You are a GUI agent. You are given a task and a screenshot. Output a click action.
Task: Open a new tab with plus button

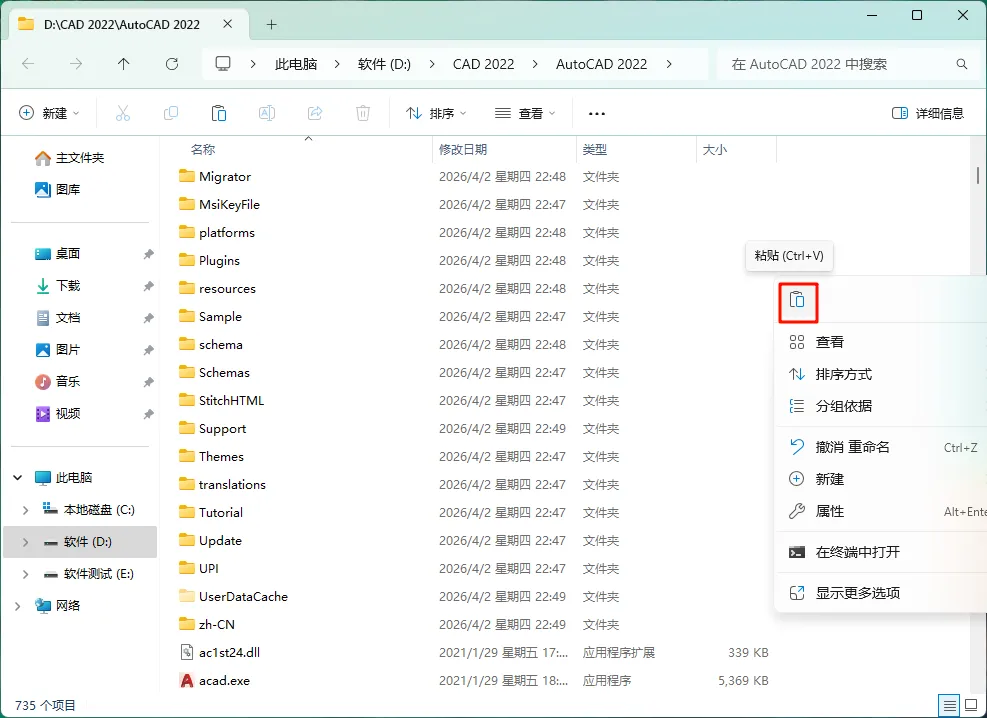click(271, 25)
